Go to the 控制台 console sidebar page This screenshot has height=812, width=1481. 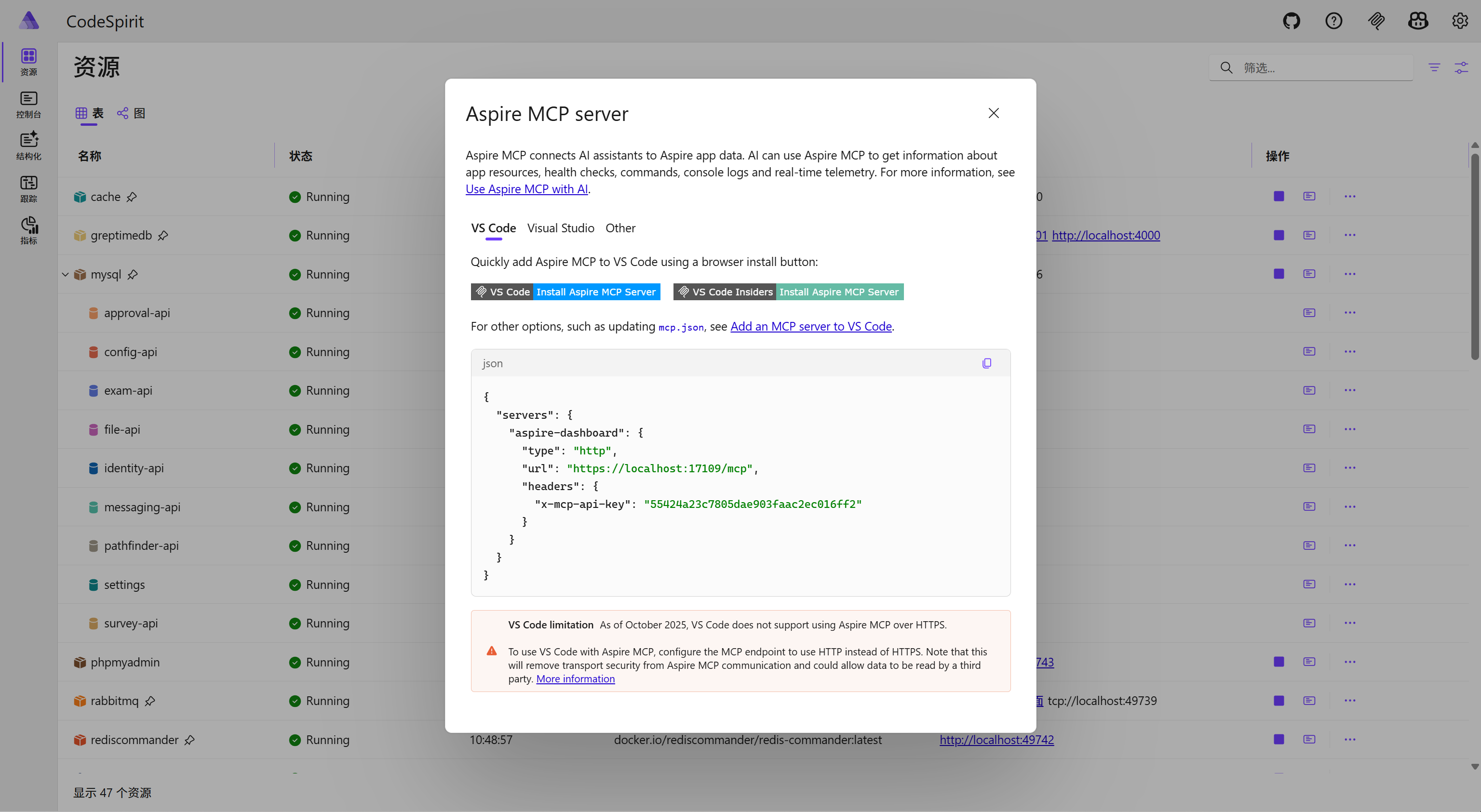[x=28, y=105]
